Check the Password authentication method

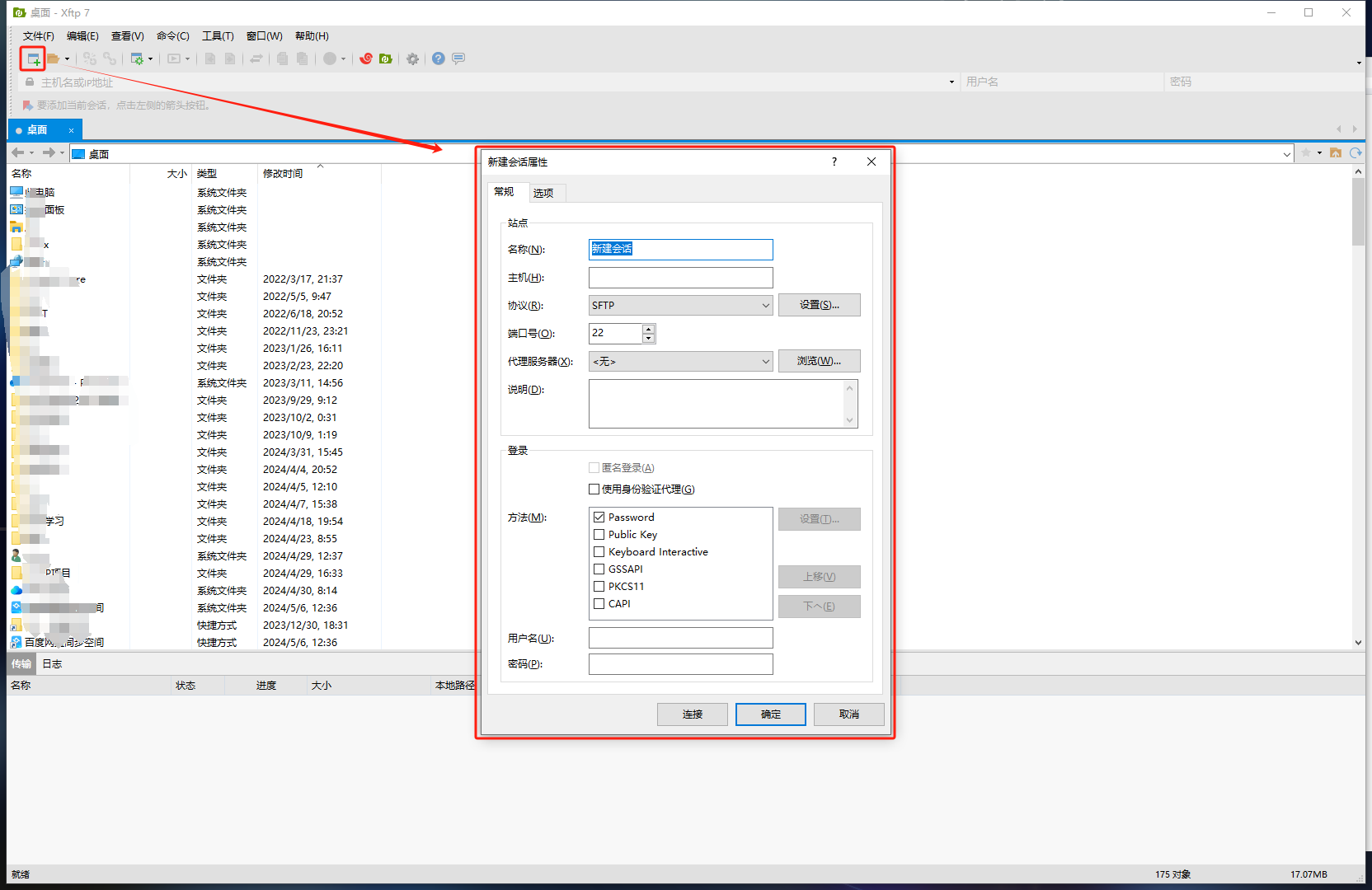click(599, 518)
